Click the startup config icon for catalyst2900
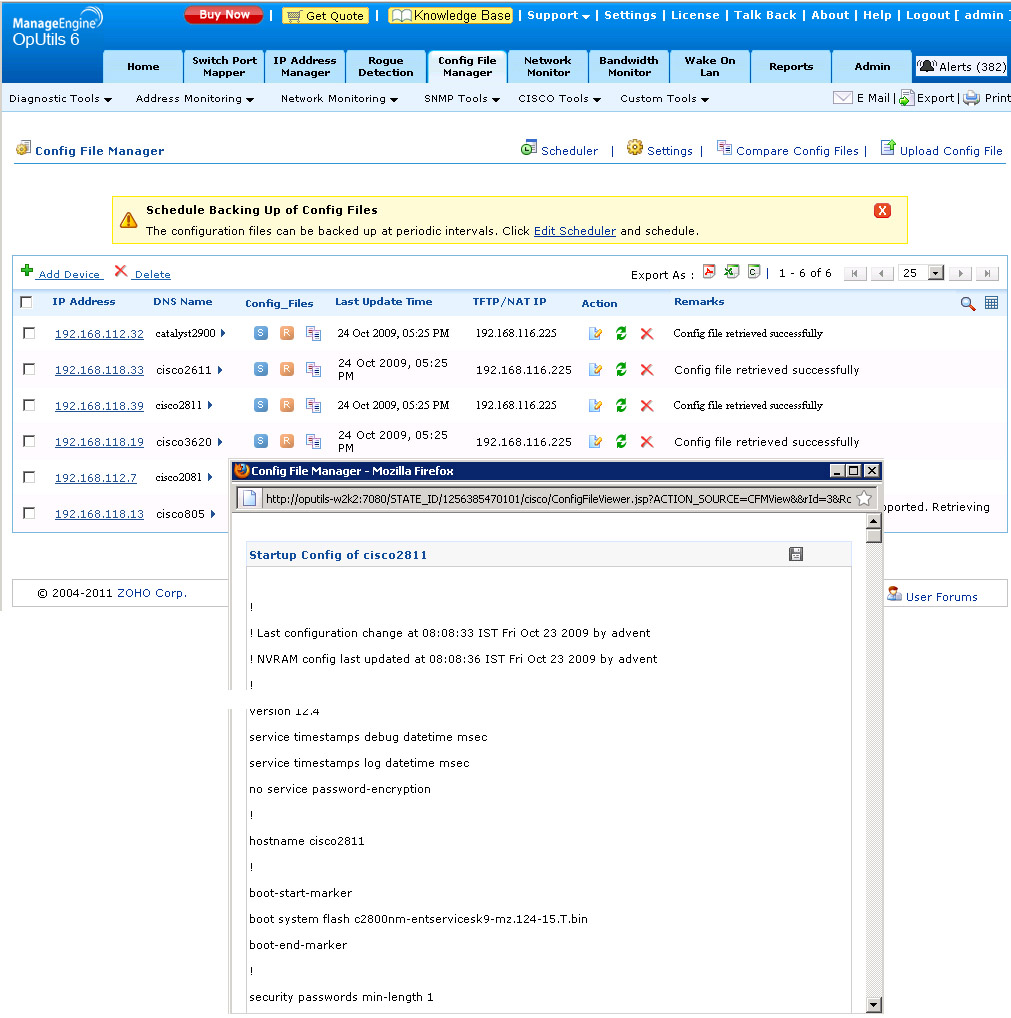The width and height of the screenshot is (1011, 1018). click(x=260, y=333)
